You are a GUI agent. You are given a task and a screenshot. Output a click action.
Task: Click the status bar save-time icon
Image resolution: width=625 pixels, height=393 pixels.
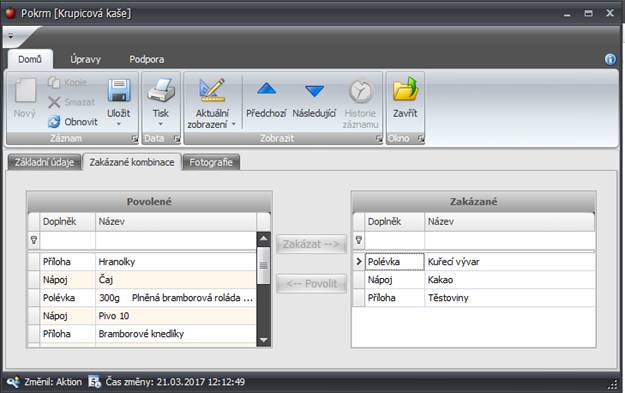[94, 382]
